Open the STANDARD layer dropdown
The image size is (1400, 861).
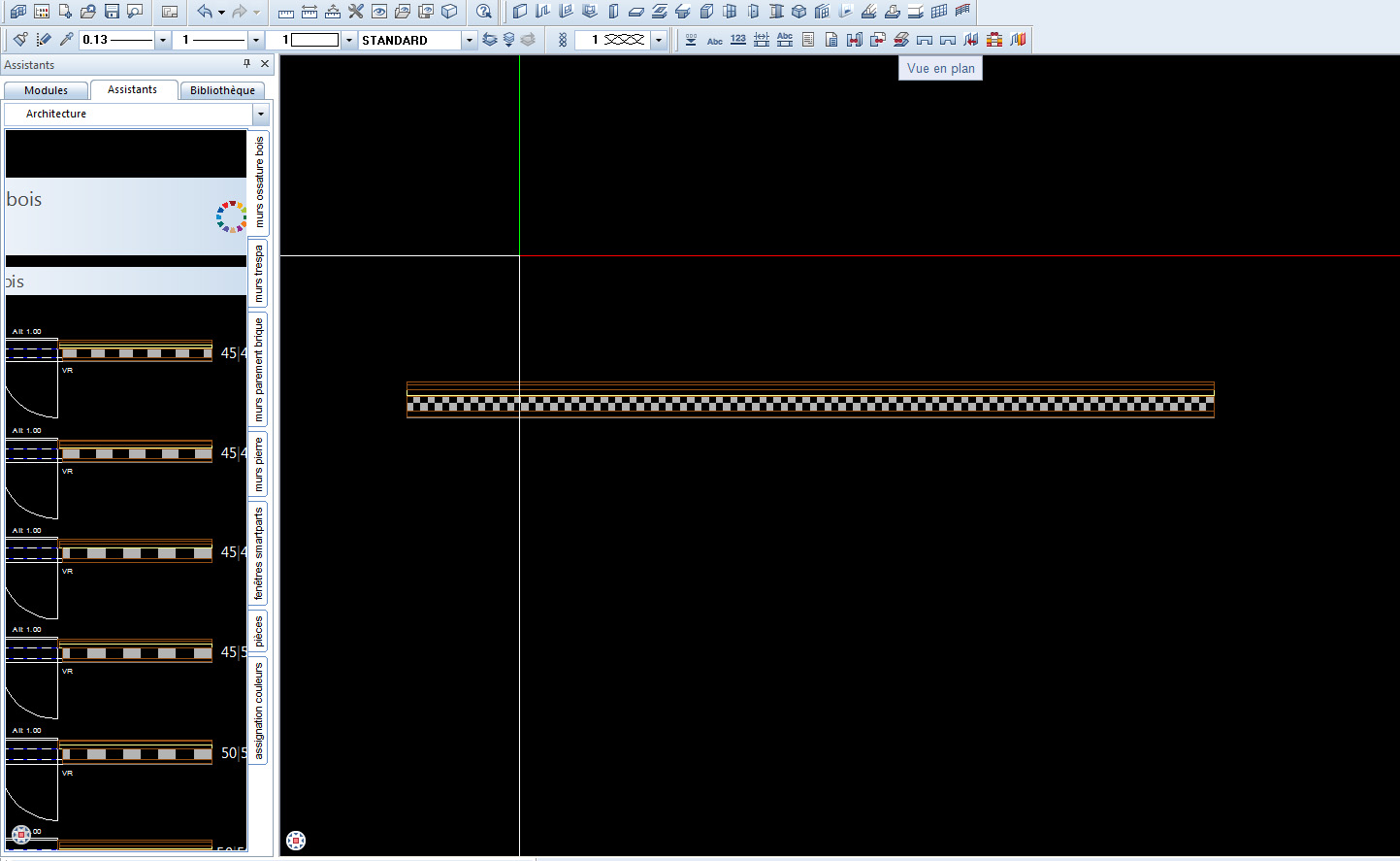470,40
